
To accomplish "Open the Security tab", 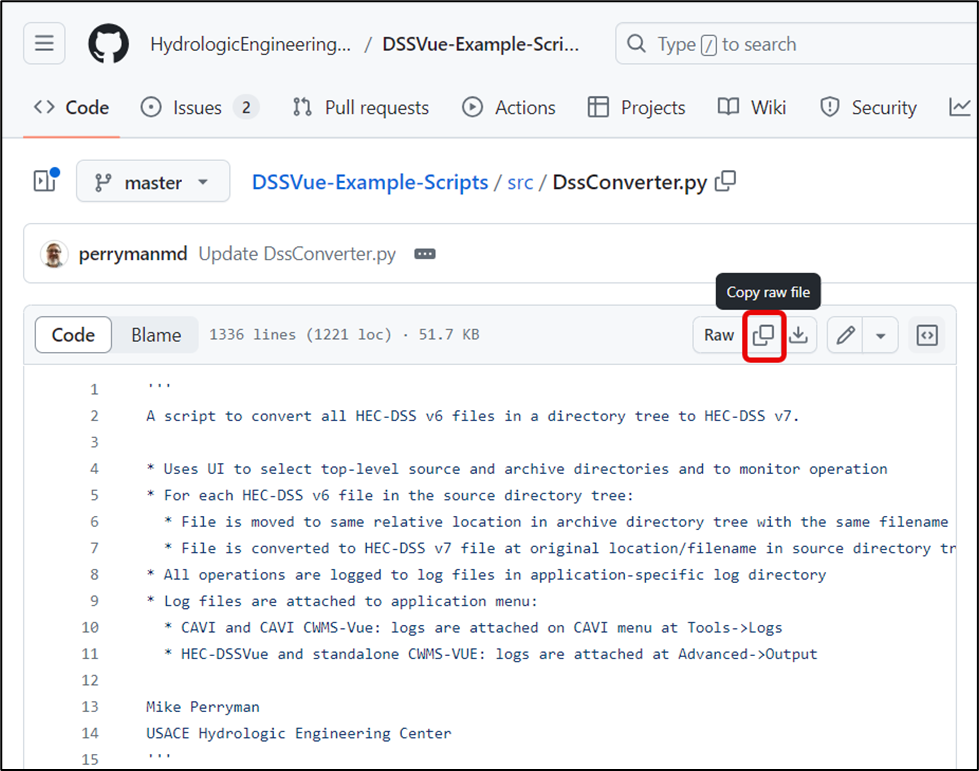I will click(868, 107).
